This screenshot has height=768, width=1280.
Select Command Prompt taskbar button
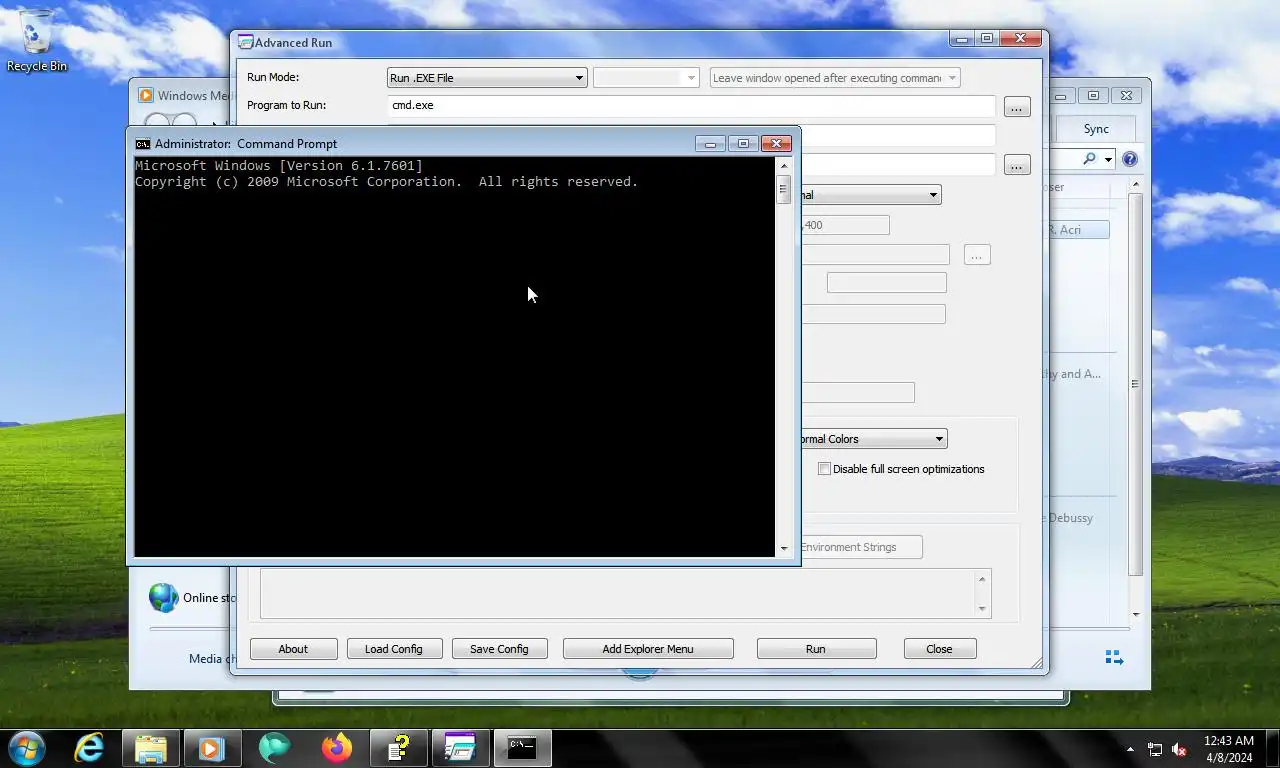click(x=523, y=747)
